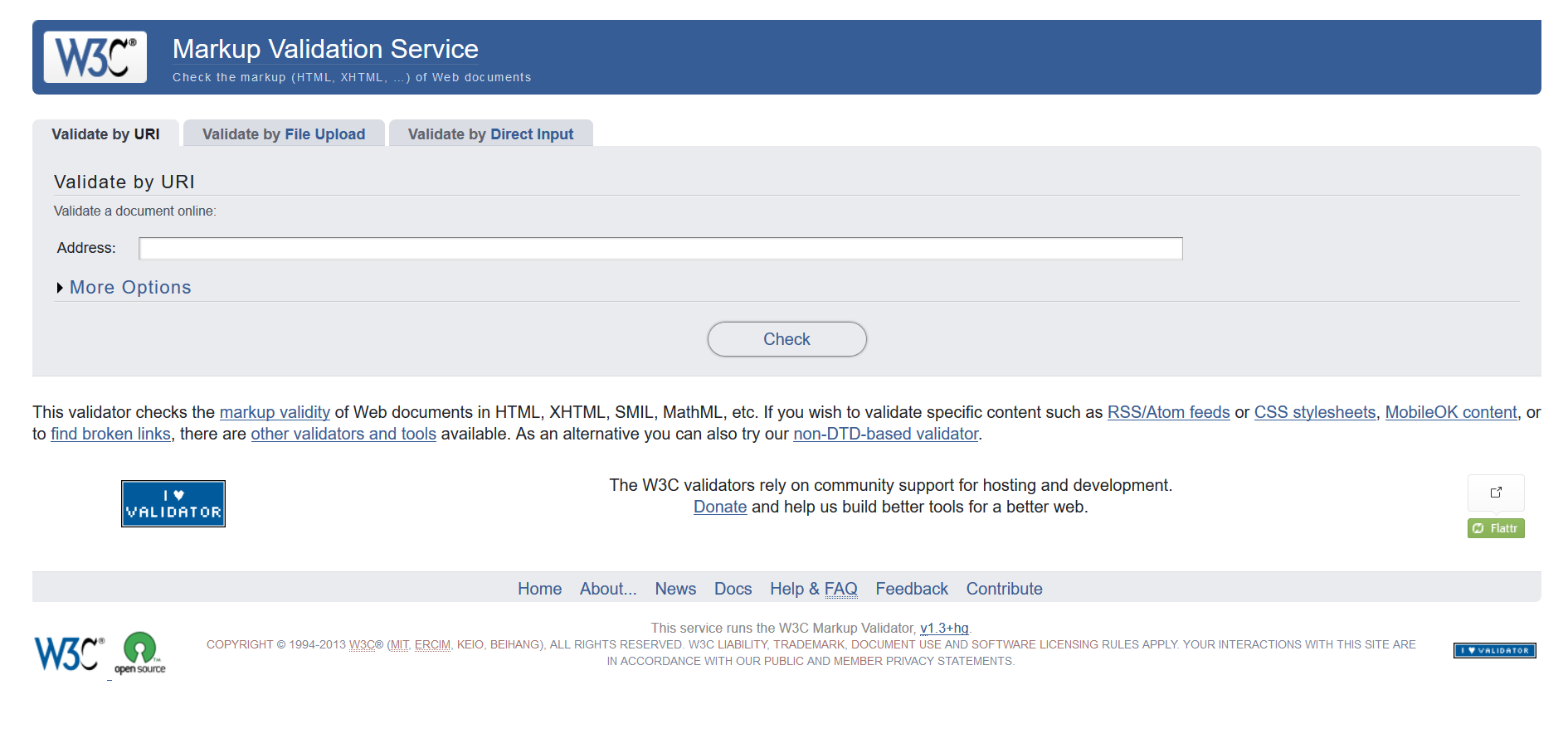Click the green Flattr button
1568x743 pixels.
point(1496,528)
